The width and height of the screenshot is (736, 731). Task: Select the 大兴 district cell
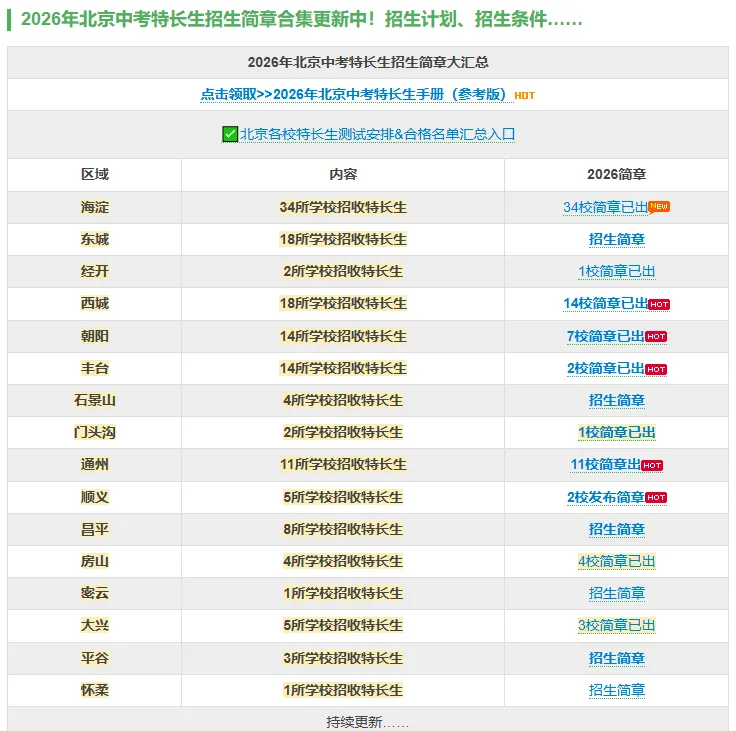[x=94, y=626]
